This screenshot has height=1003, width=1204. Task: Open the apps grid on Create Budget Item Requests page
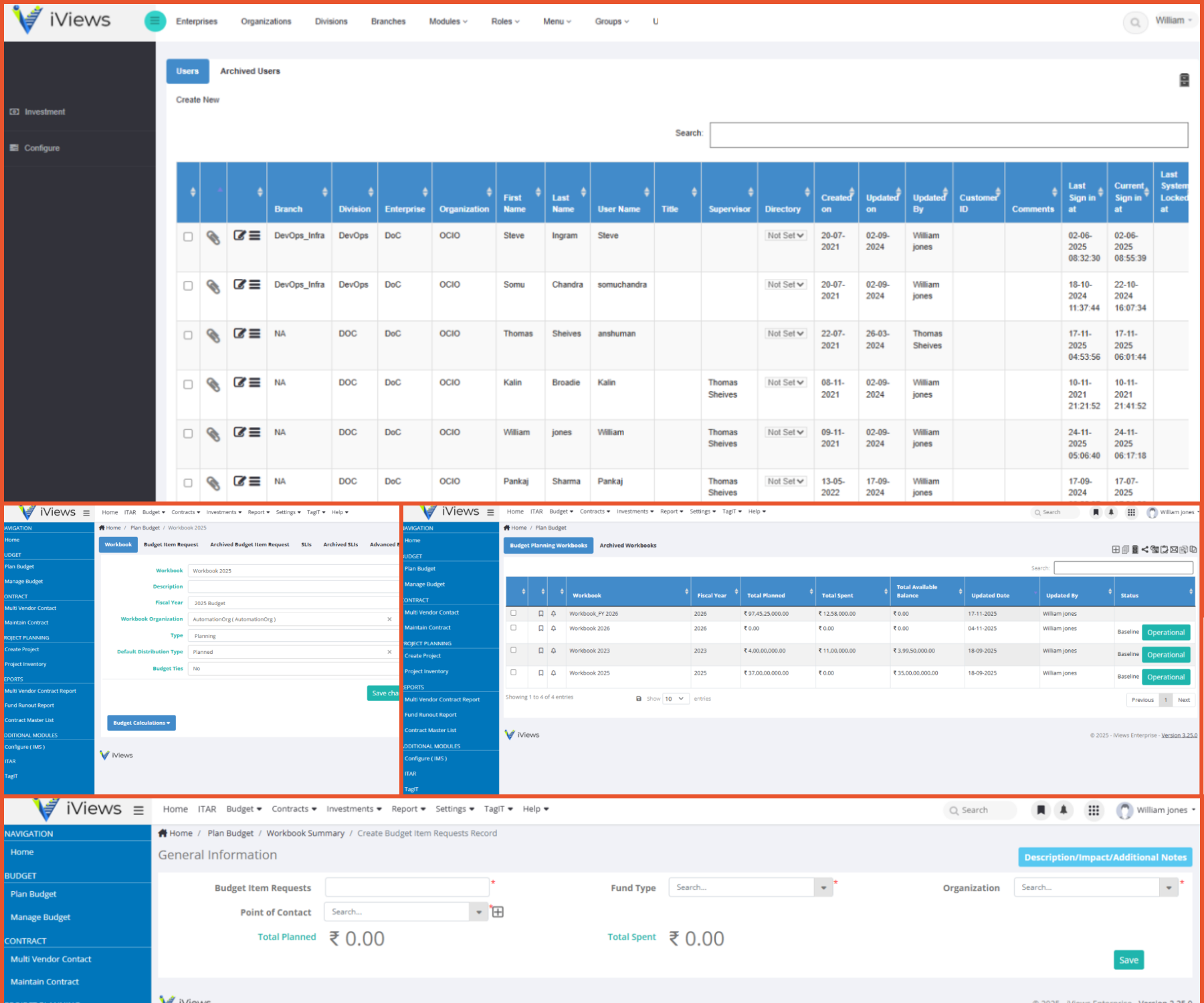point(1094,810)
